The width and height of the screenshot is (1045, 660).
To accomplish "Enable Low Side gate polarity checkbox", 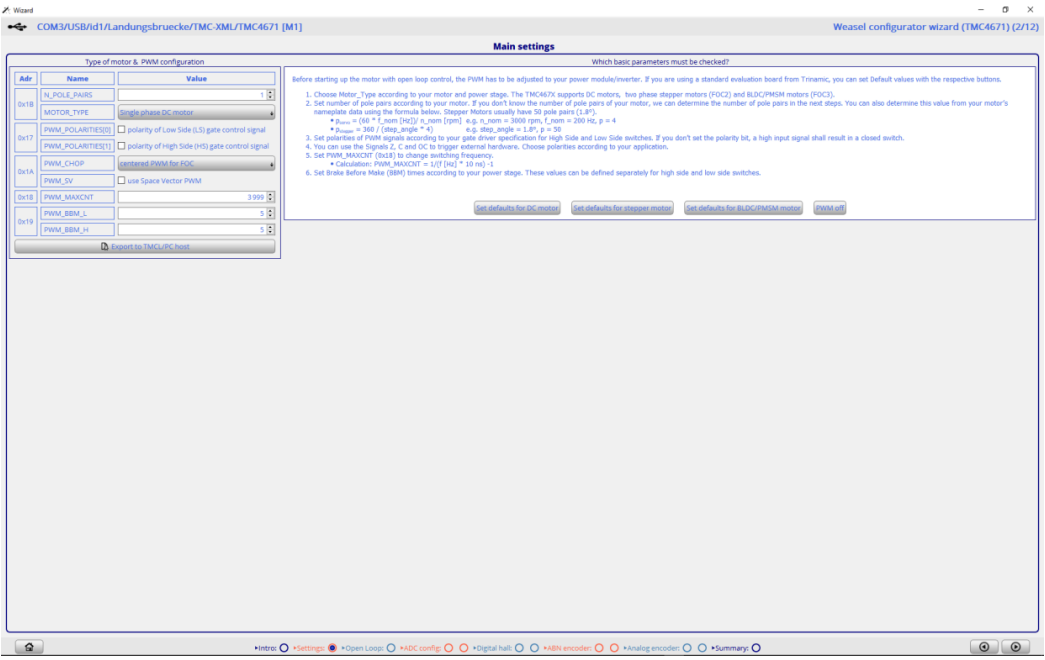I will click(x=122, y=130).
